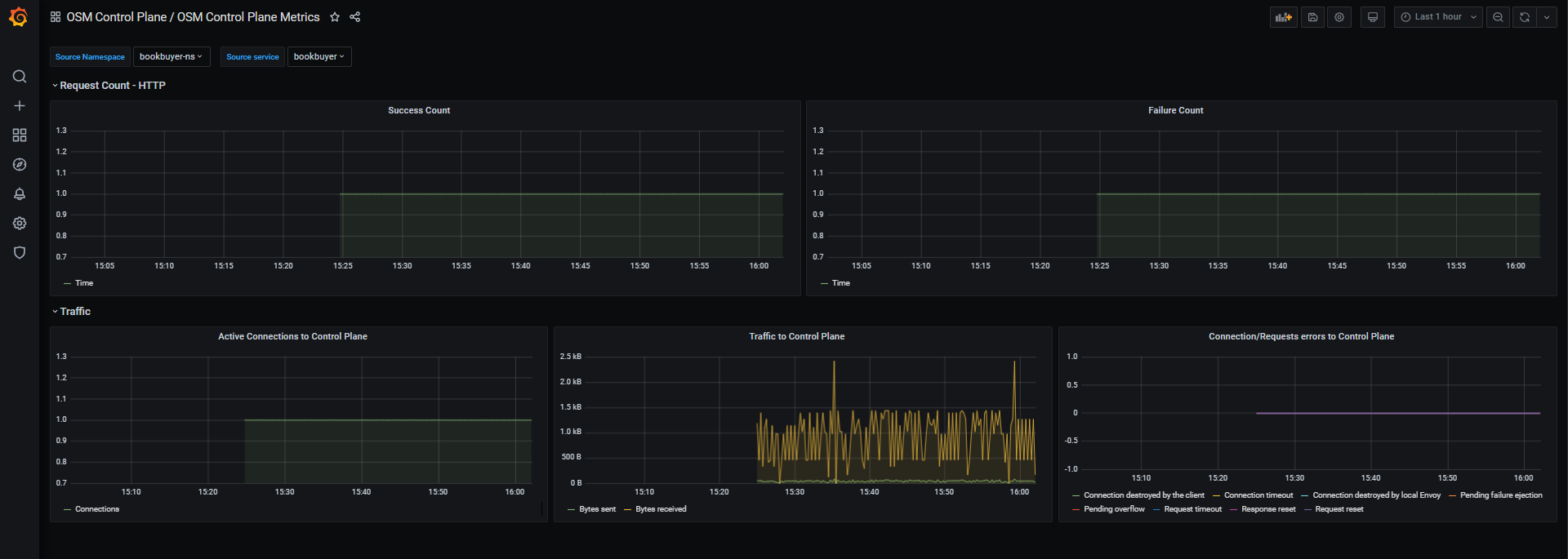Zoom out the time range
Screen dimensions: 1568x559
click(1498, 17)
